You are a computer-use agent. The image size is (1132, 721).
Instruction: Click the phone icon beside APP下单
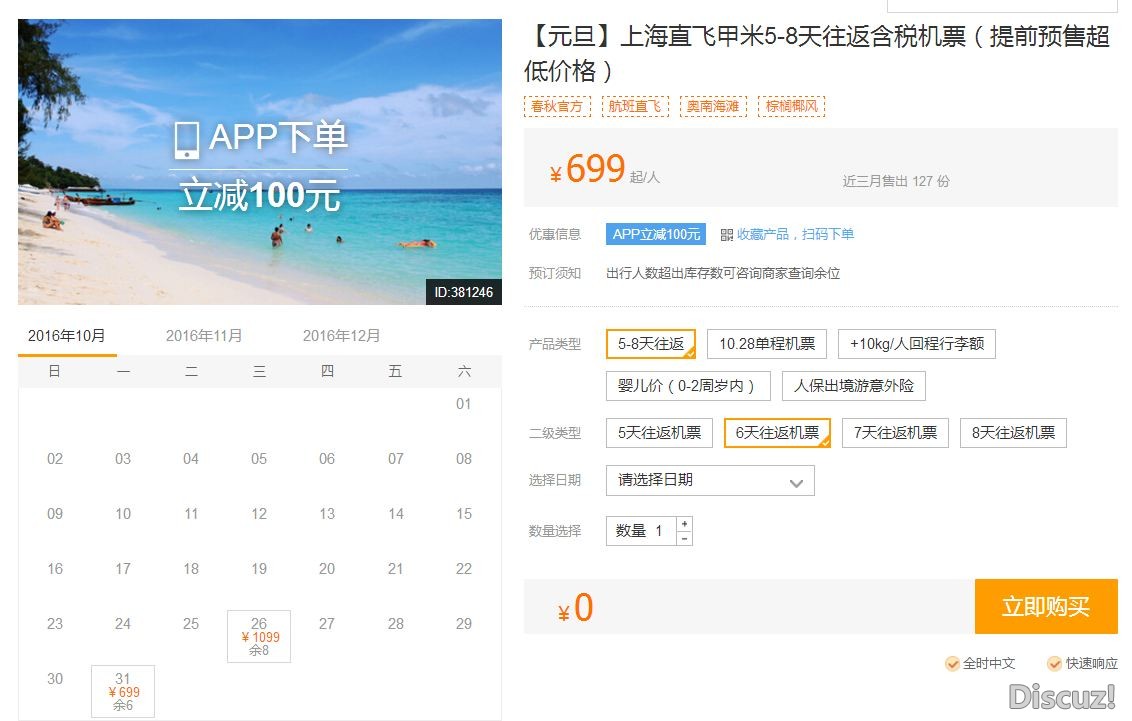pyautogui.click(x=186, y=140)
